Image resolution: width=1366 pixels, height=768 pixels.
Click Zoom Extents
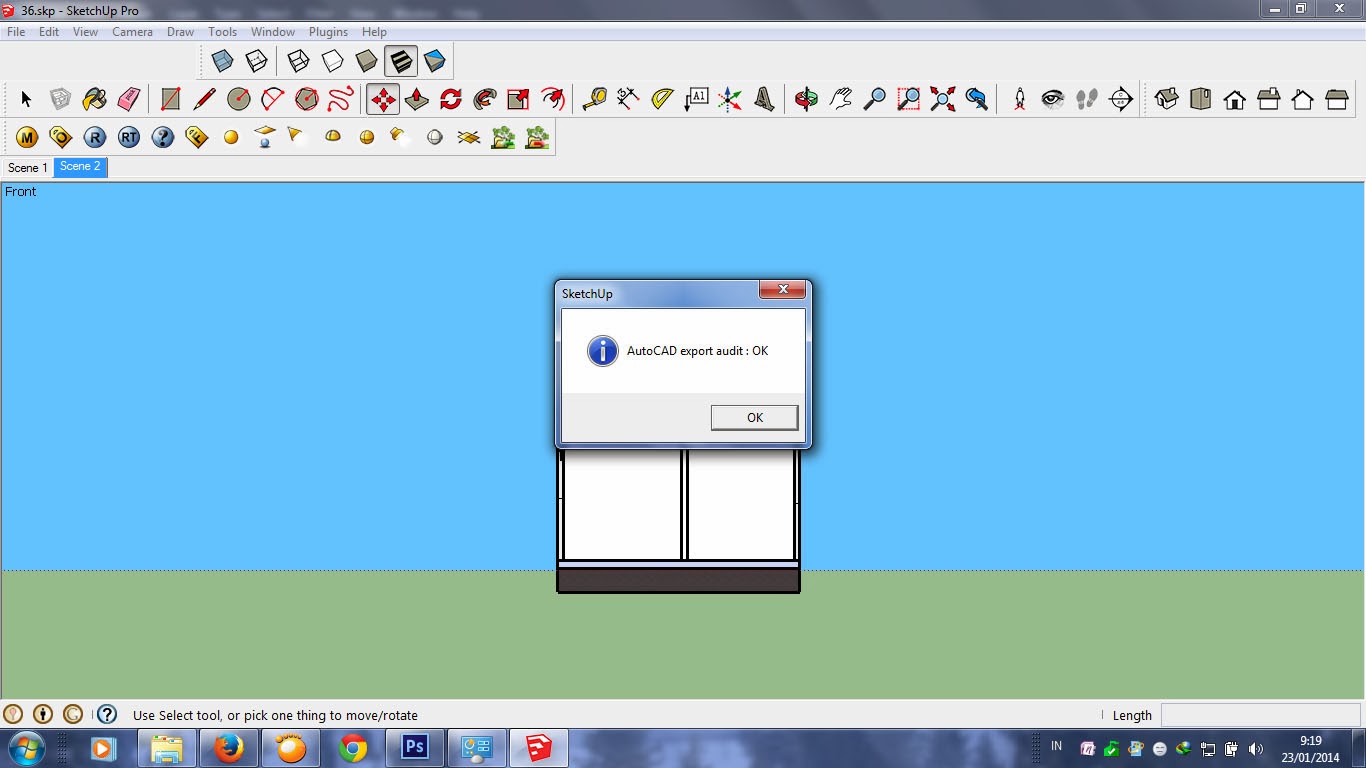point(942,99)
